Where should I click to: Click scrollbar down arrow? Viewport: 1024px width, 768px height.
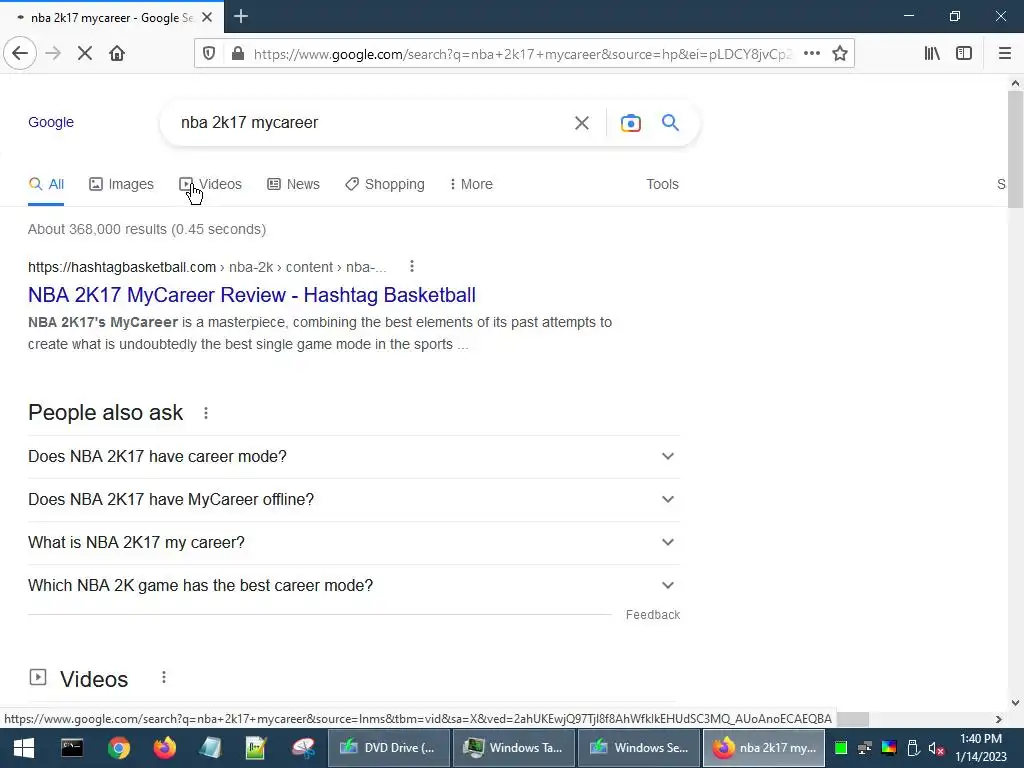pyautogui.click(x=1015, y=703)
